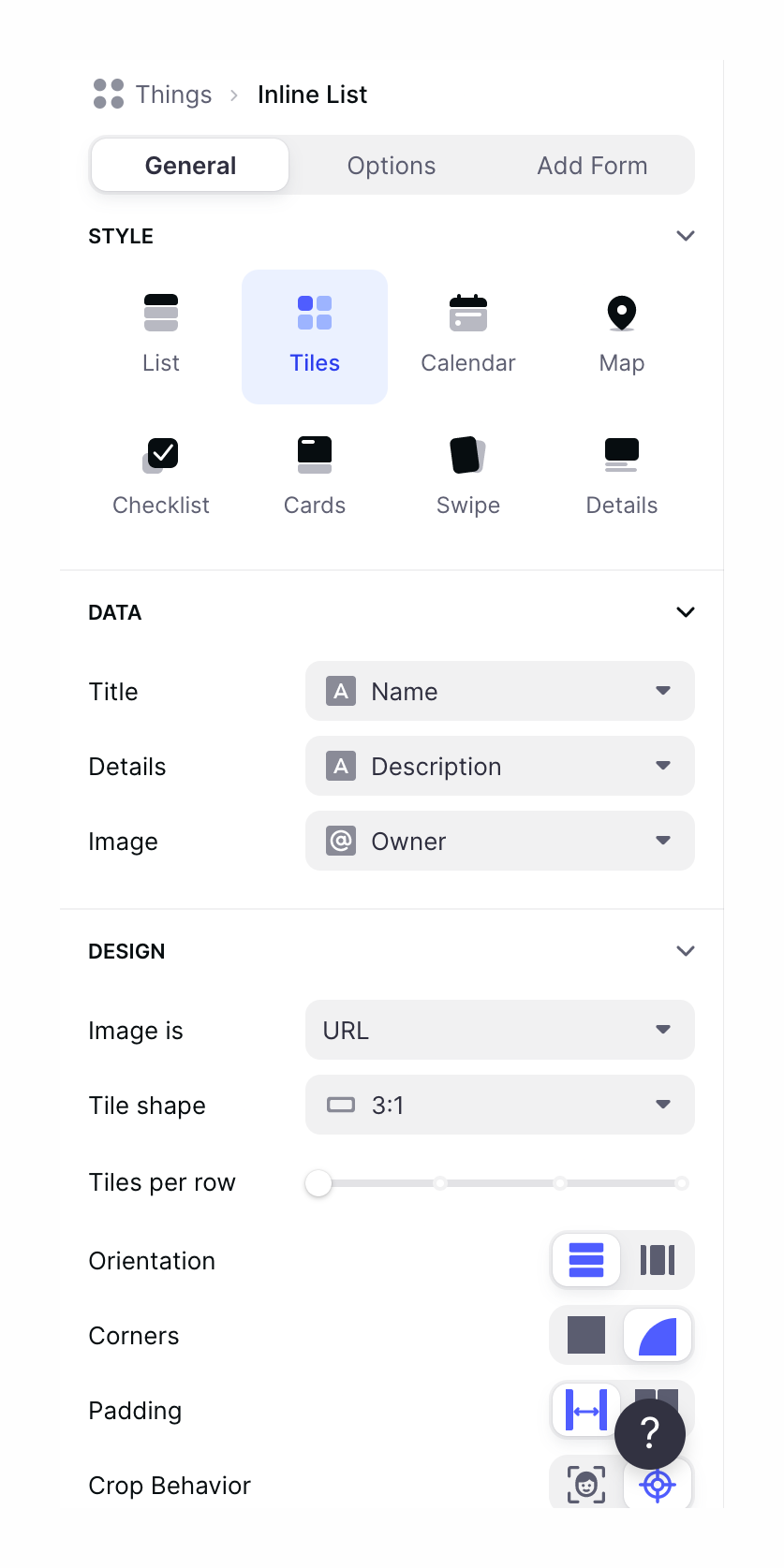The image size is (784, 1568).
Task: Open the Image is URL selector
Action: (499, 1030)
